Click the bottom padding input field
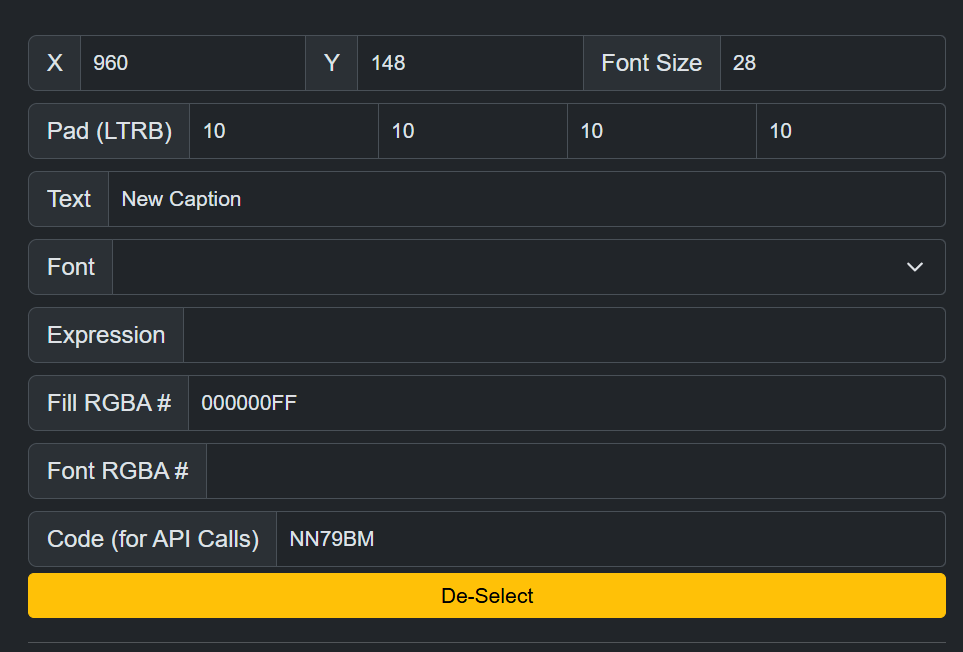Screen dimensions: 963x652 [x=850, y=131]
